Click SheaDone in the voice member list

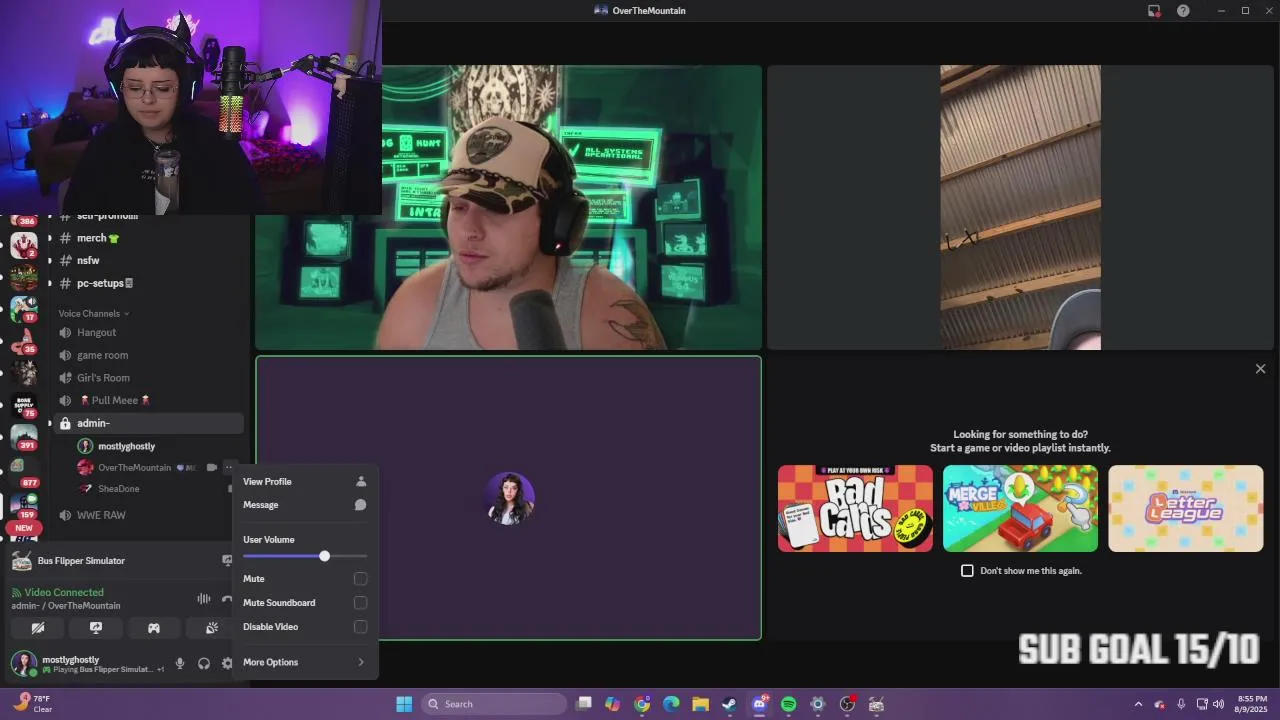[x=118, y=489]
